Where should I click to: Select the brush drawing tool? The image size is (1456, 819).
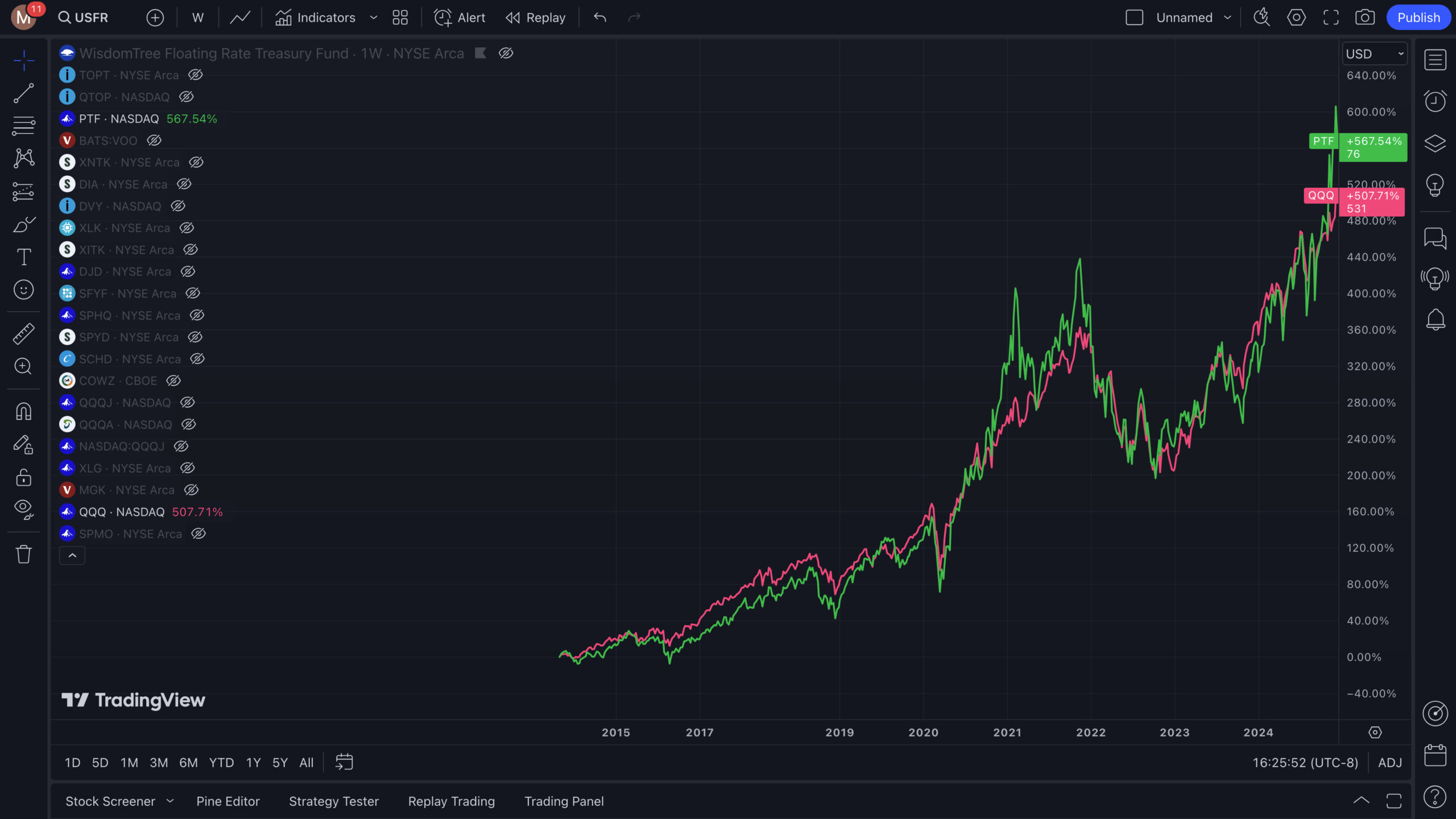pos(23,224)
